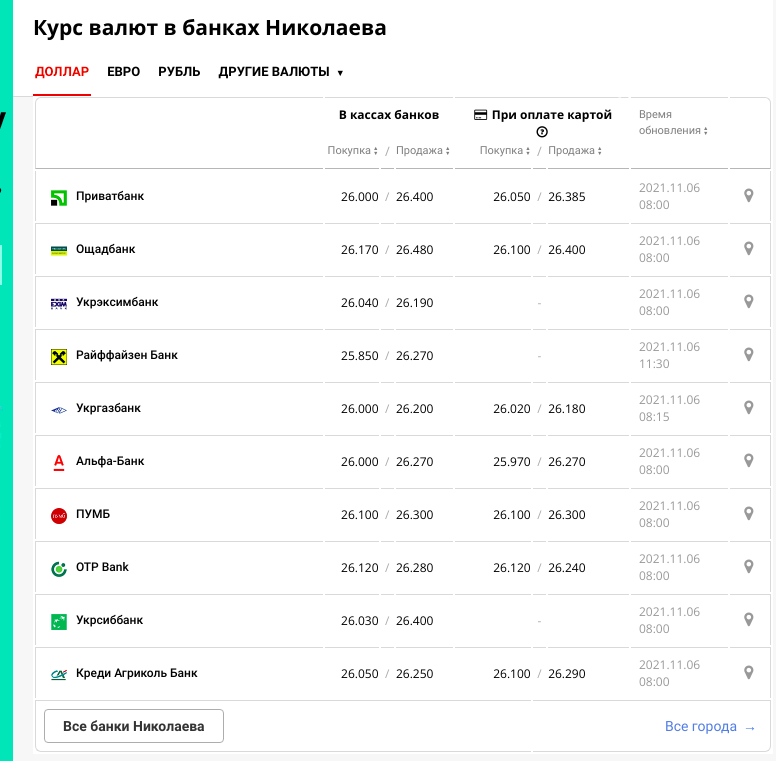Click OTP Bank card sell rate 26.240
776x761 pixels.
click(x=567, y=568)
